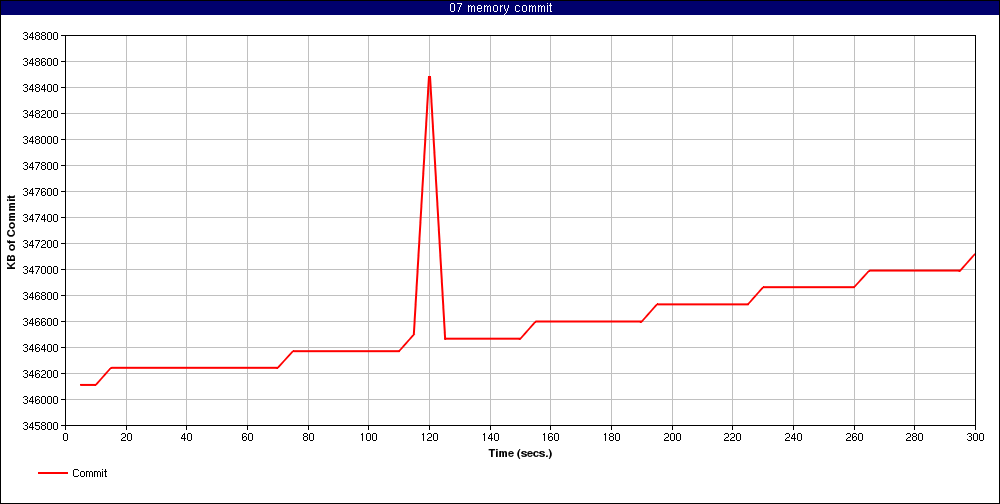This screenshot has height=504, width=1000.
Task: Click y-axis value 348600
Action: tap(40, 62)
